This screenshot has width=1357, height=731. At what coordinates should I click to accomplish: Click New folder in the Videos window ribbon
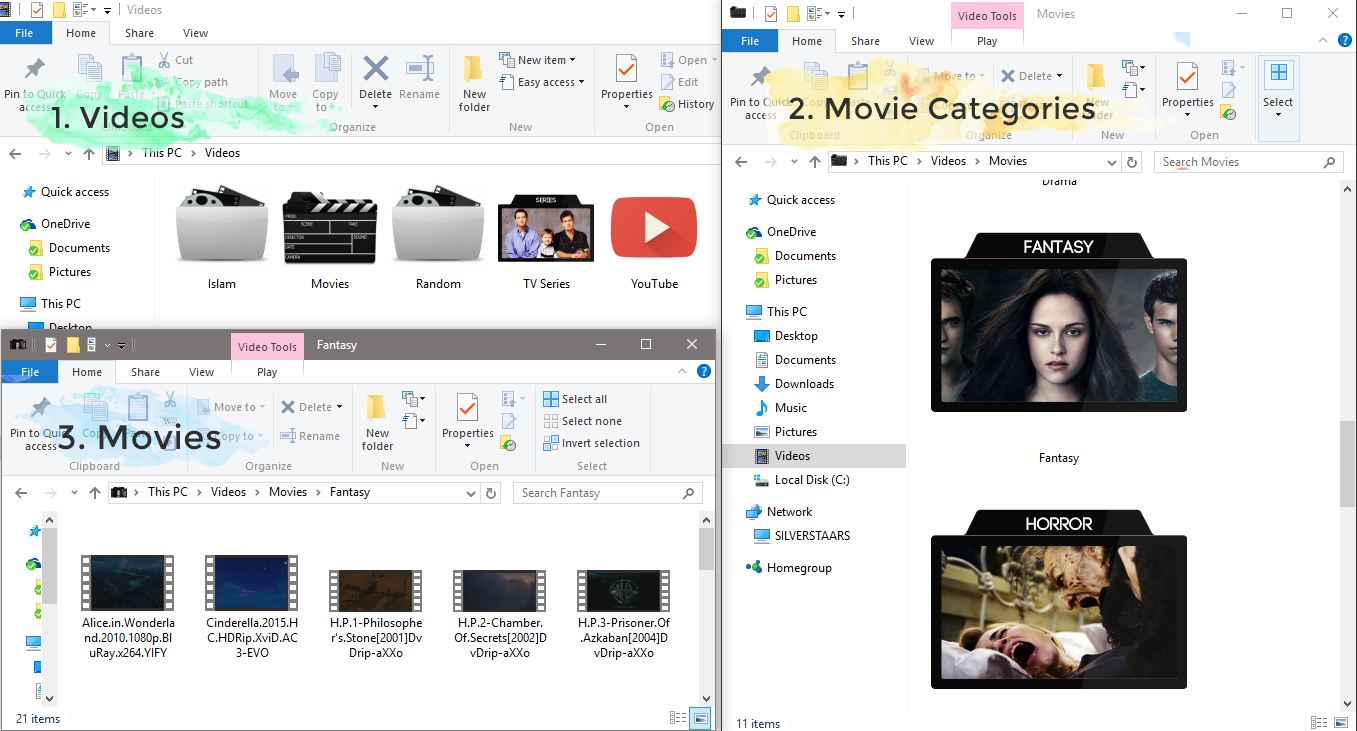click(474, 82)
